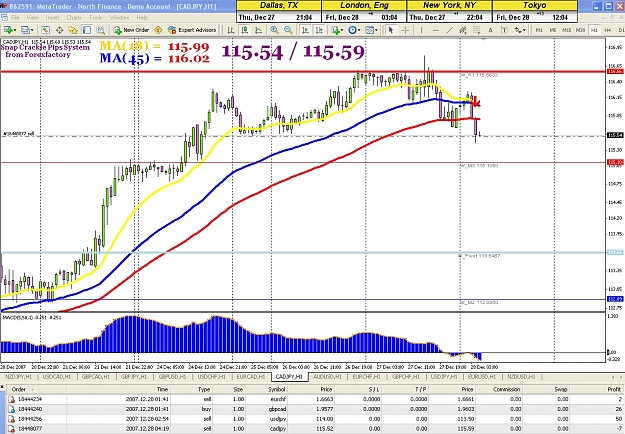Switch to M30 timeframe
Screen dimensions: 625x434
coord(580,30)
